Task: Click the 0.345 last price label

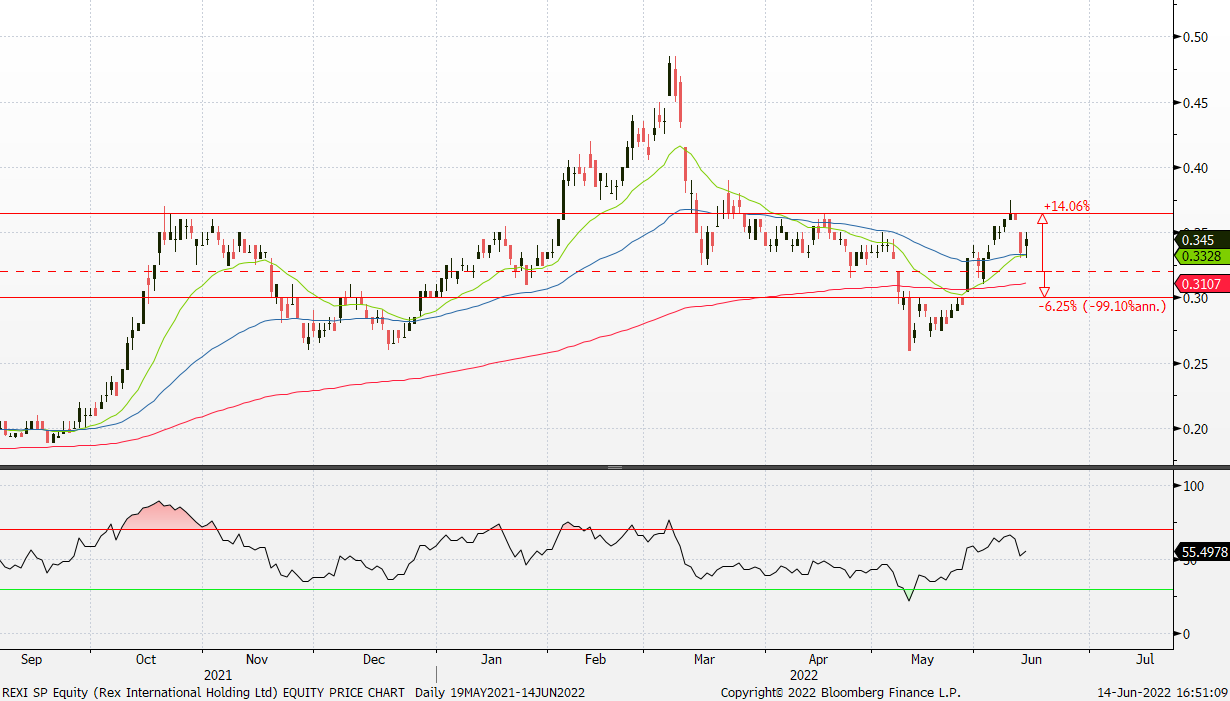Action: (x=1202, y=240)
